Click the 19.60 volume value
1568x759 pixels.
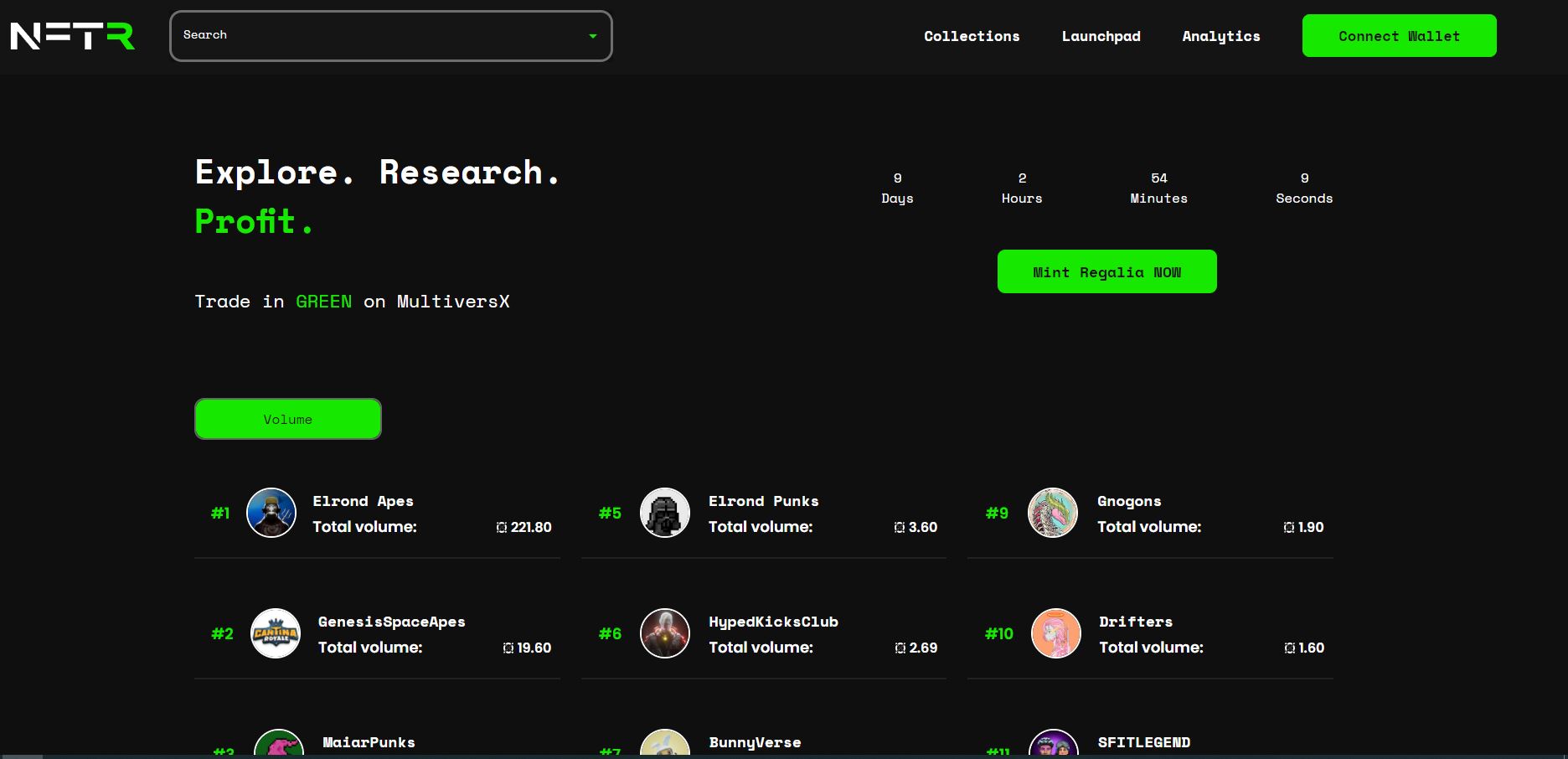(x=534, y=648)
